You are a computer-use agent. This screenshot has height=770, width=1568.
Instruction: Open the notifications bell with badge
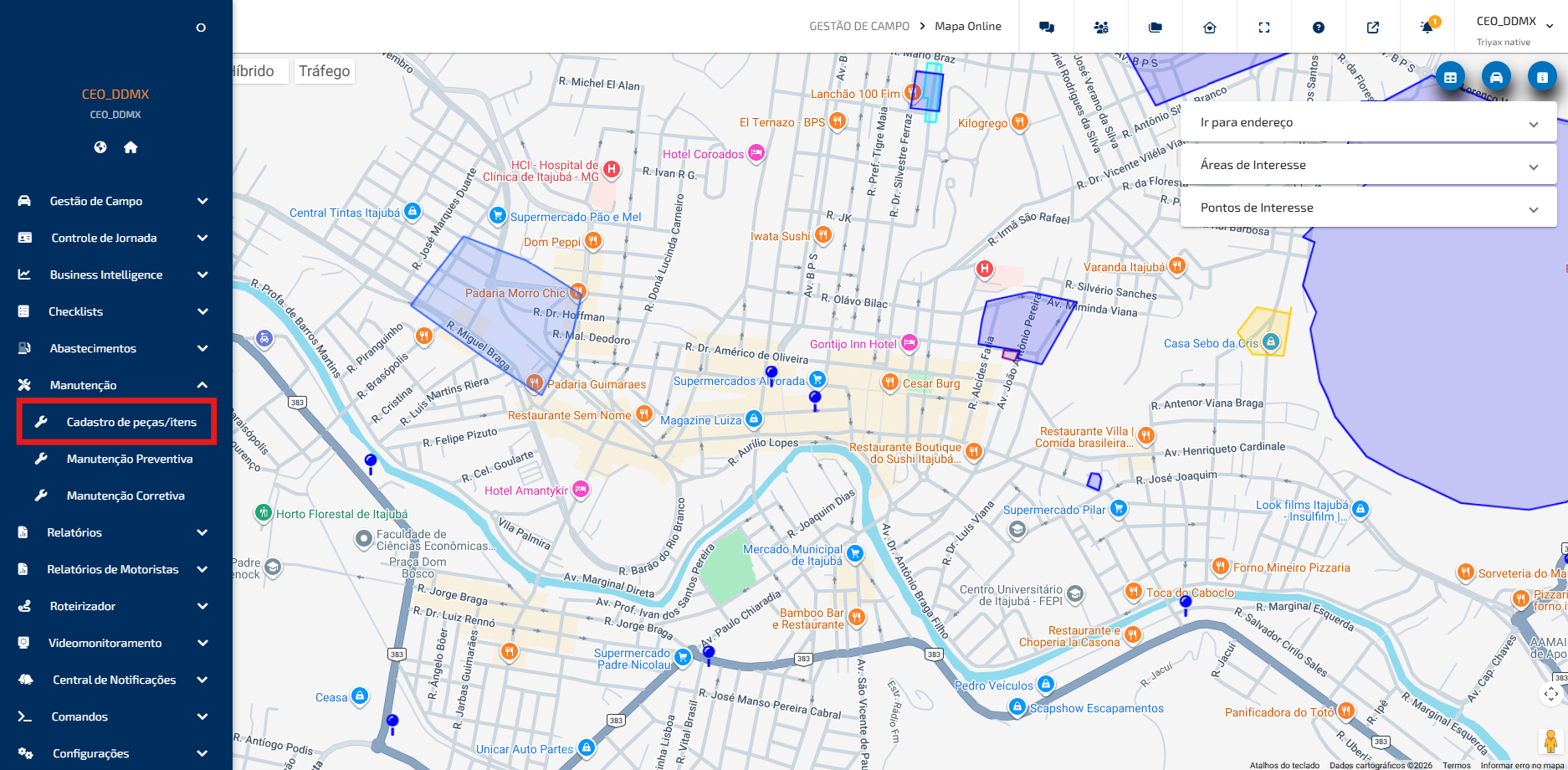point(1428,26)
